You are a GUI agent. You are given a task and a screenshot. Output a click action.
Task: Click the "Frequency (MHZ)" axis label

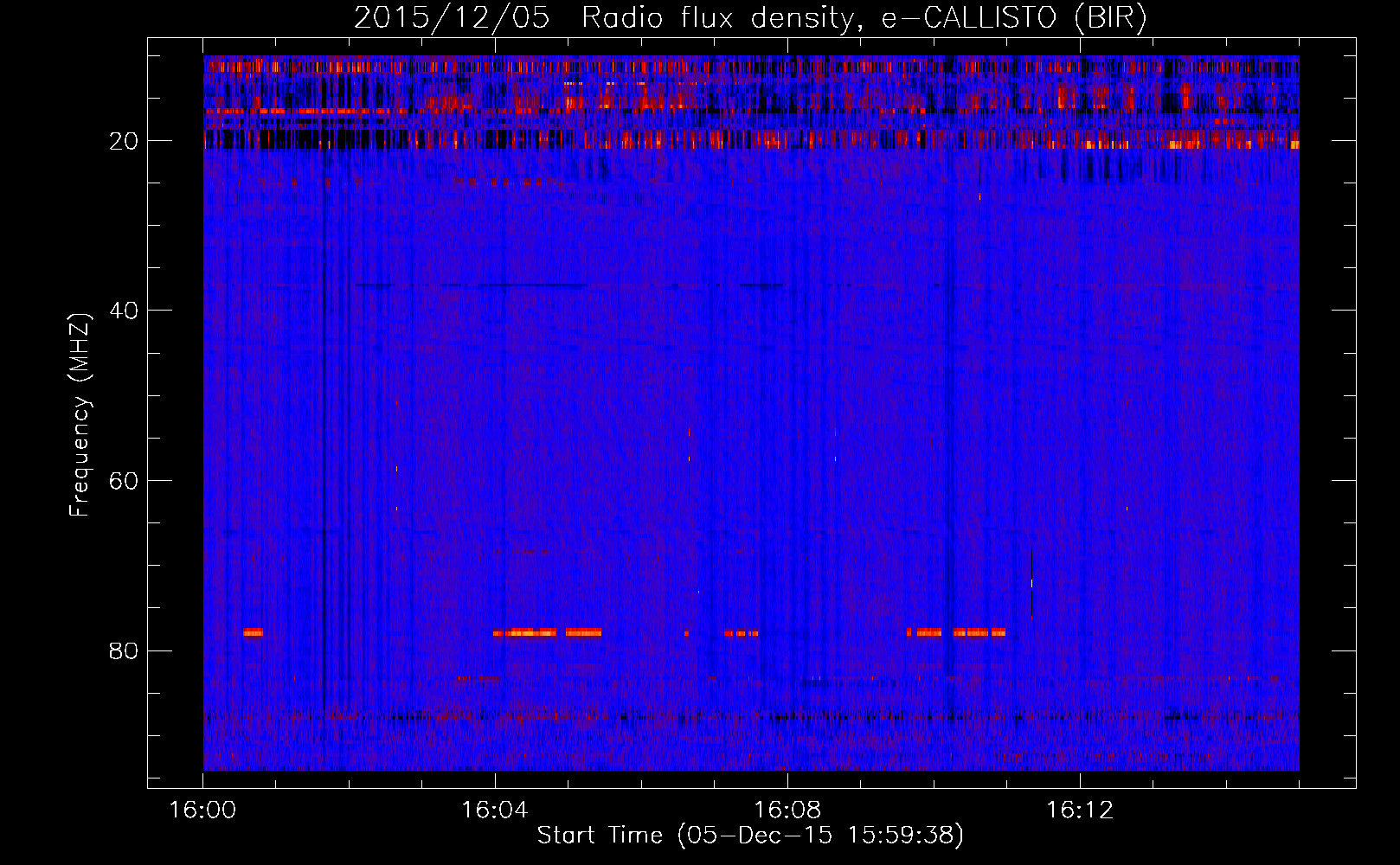(80, 415)
